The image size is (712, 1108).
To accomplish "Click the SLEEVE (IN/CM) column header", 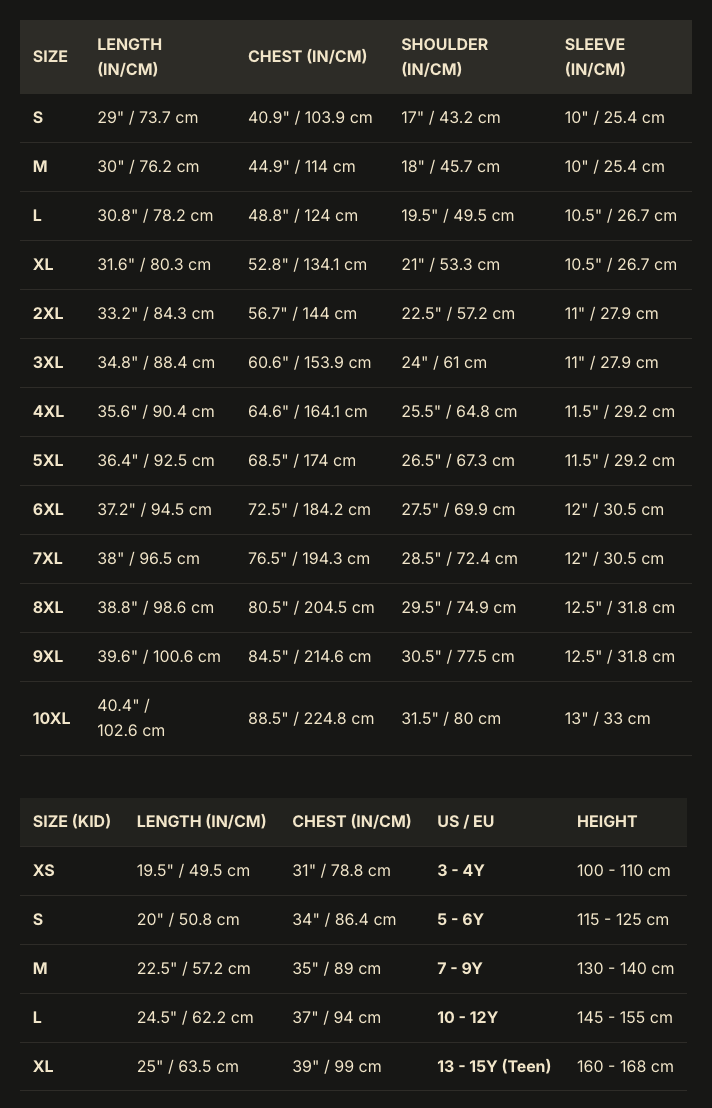I will [595, 57].
